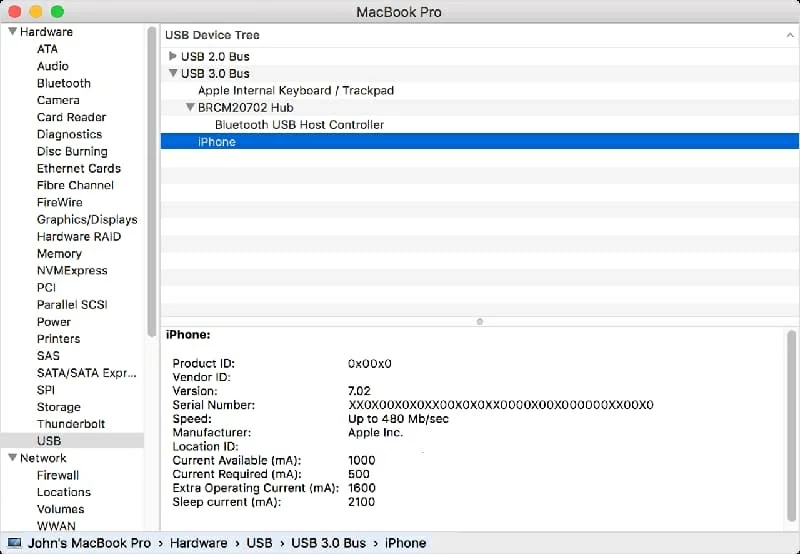Expand the USB 2.0 Bus tree

(173, 56)
